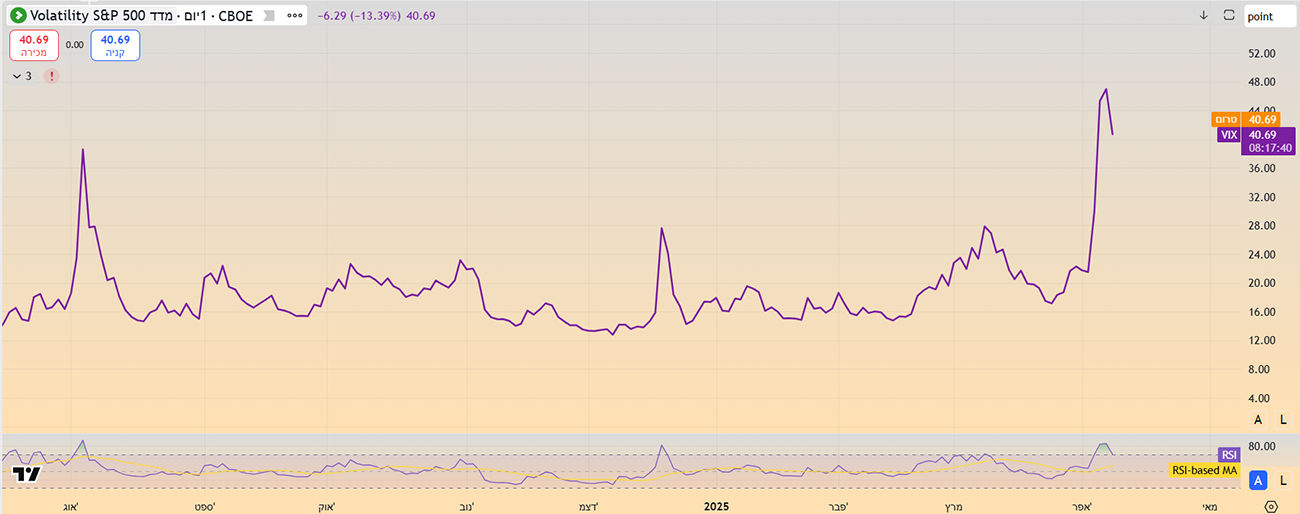
Task: Click the 80.00 label on the RSI scale
Action: [1264, 447]
